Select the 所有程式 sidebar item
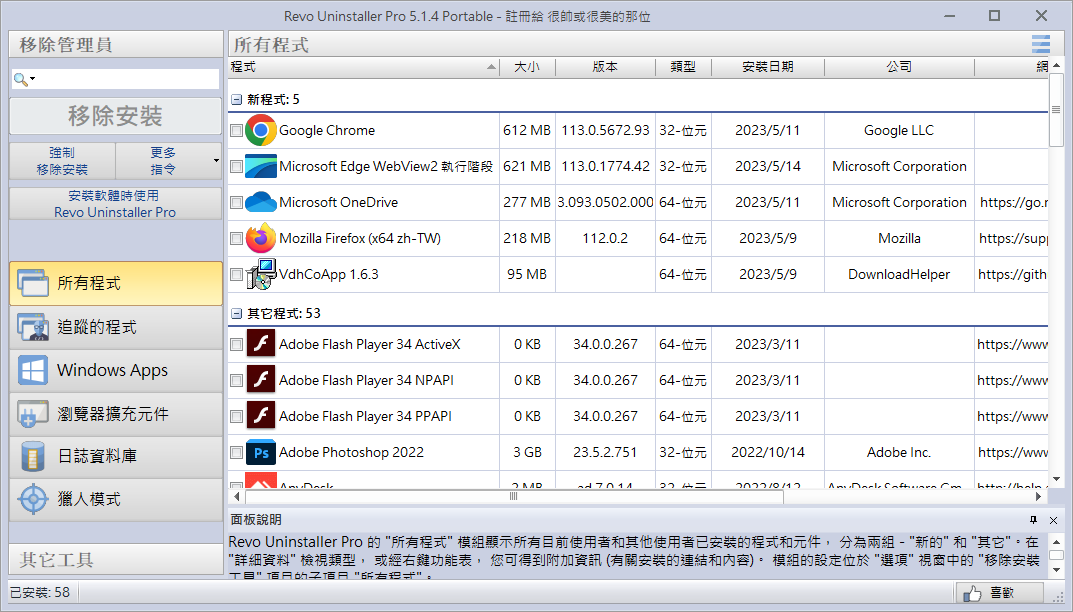The width and height of the screenshot is (1073, 612). click(116, 283)
